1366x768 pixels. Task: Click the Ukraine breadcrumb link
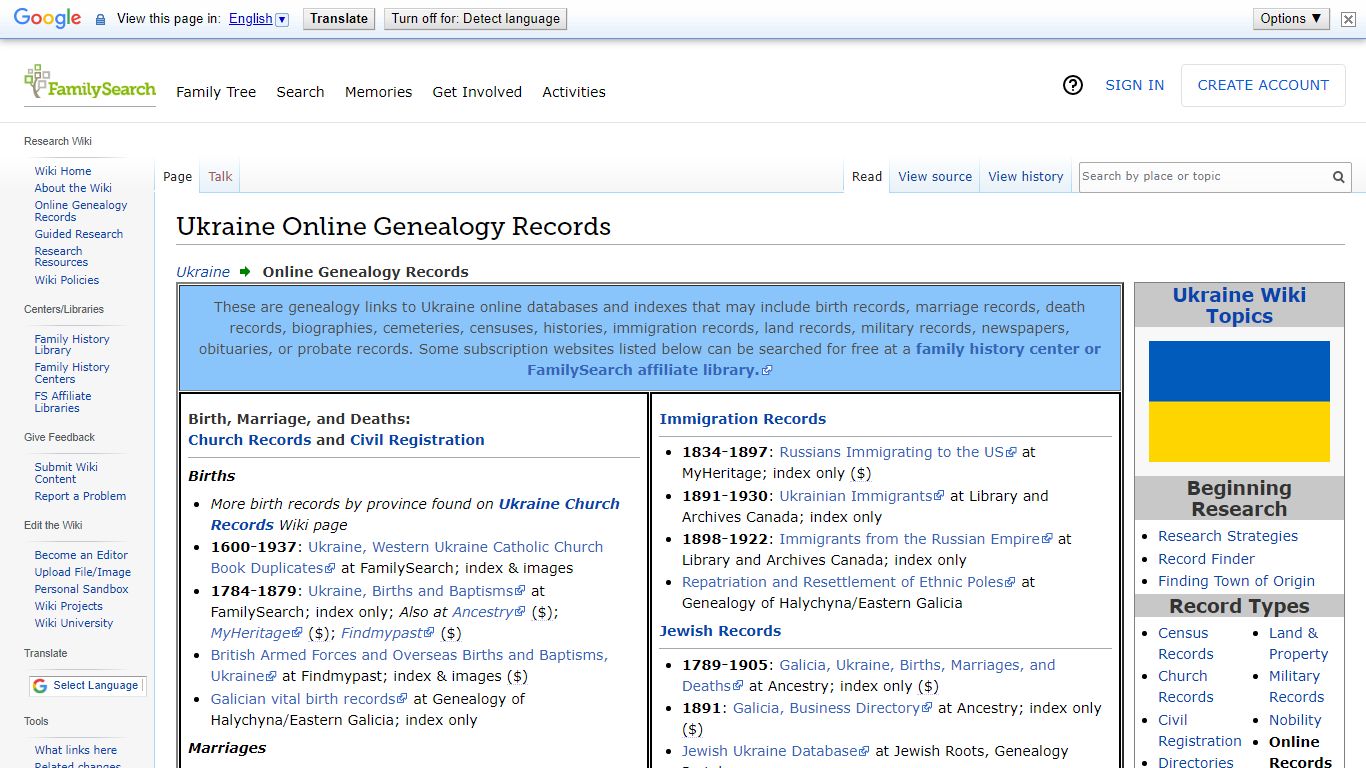[x=203, y=272]
